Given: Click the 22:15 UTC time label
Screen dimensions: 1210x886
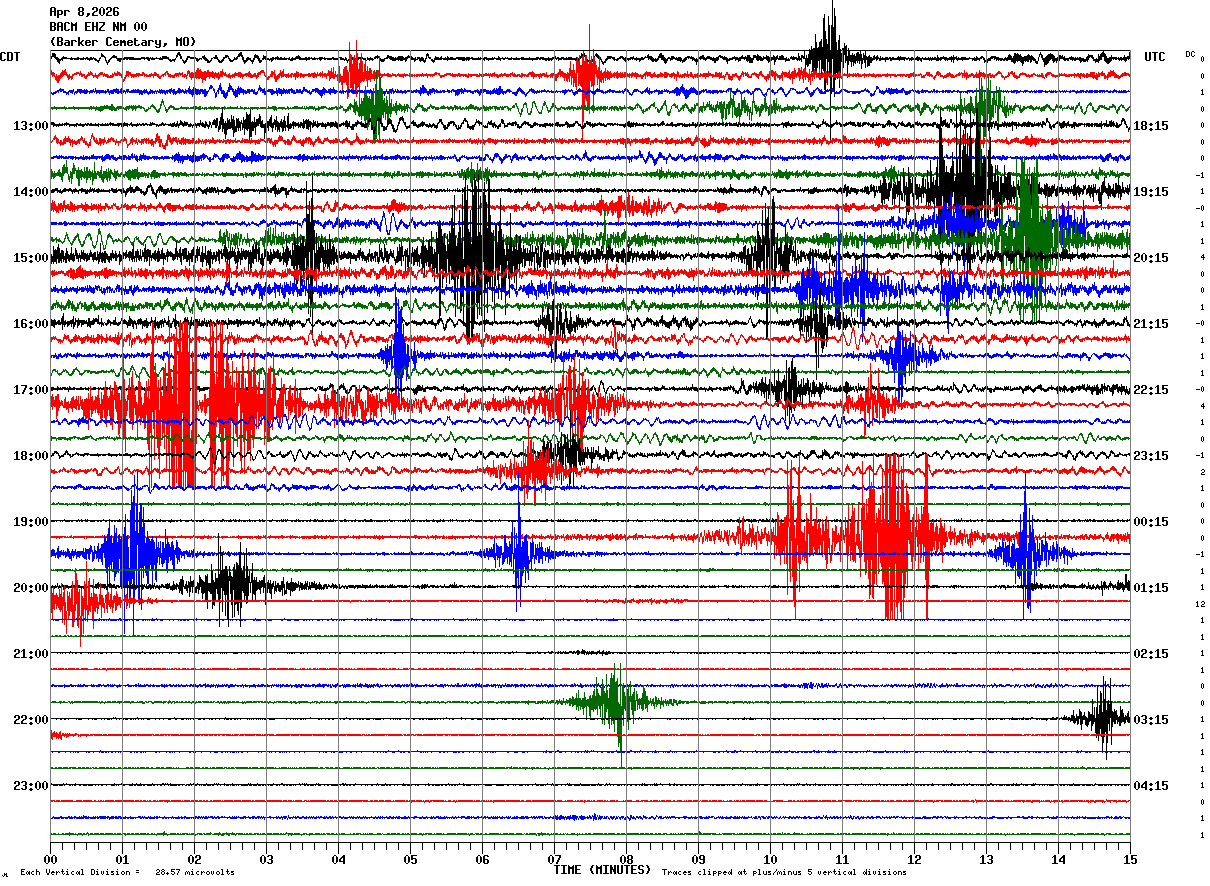Looking at the screenshot, I should coord(1151,390).
